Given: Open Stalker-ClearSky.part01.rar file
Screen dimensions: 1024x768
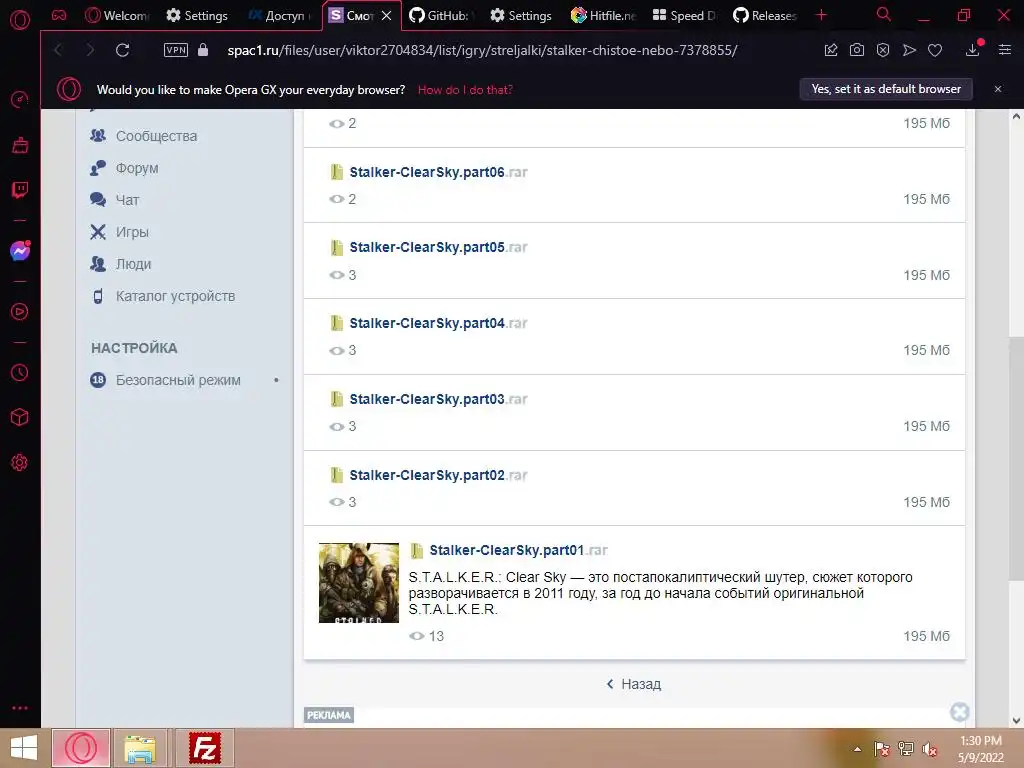Looking at the screenshot, I should click(x=519, y=551).
